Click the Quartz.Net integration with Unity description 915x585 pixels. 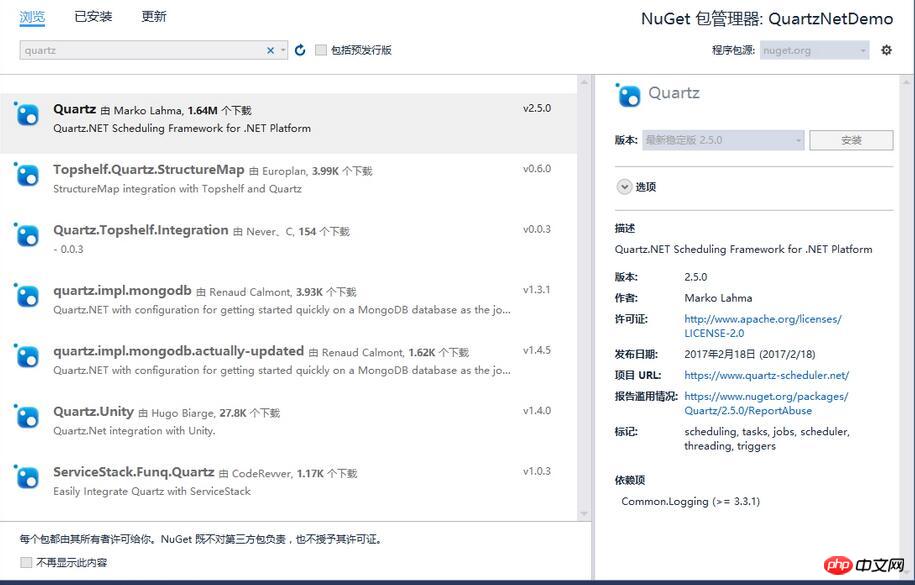(x=134, y=431)
